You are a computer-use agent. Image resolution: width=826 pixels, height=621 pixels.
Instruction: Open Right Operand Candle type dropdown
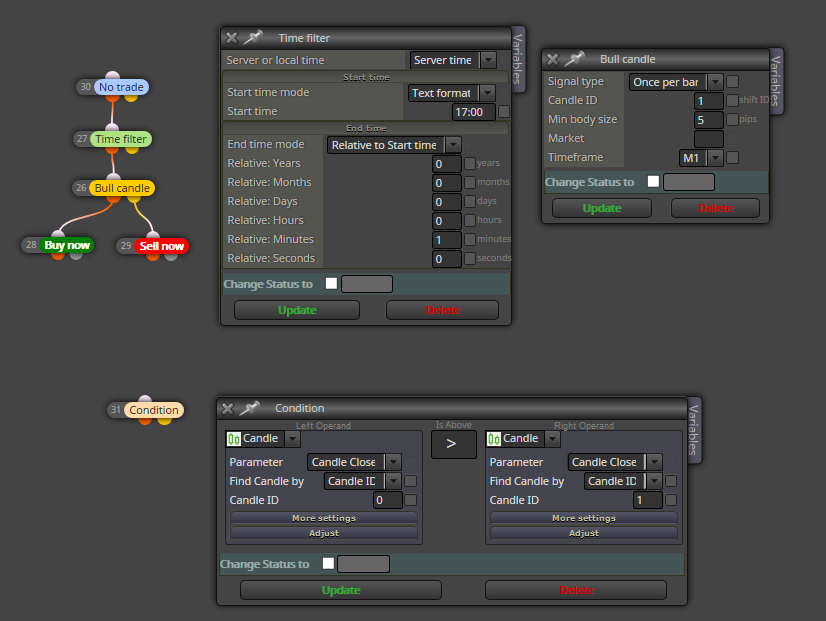[552, 439]
